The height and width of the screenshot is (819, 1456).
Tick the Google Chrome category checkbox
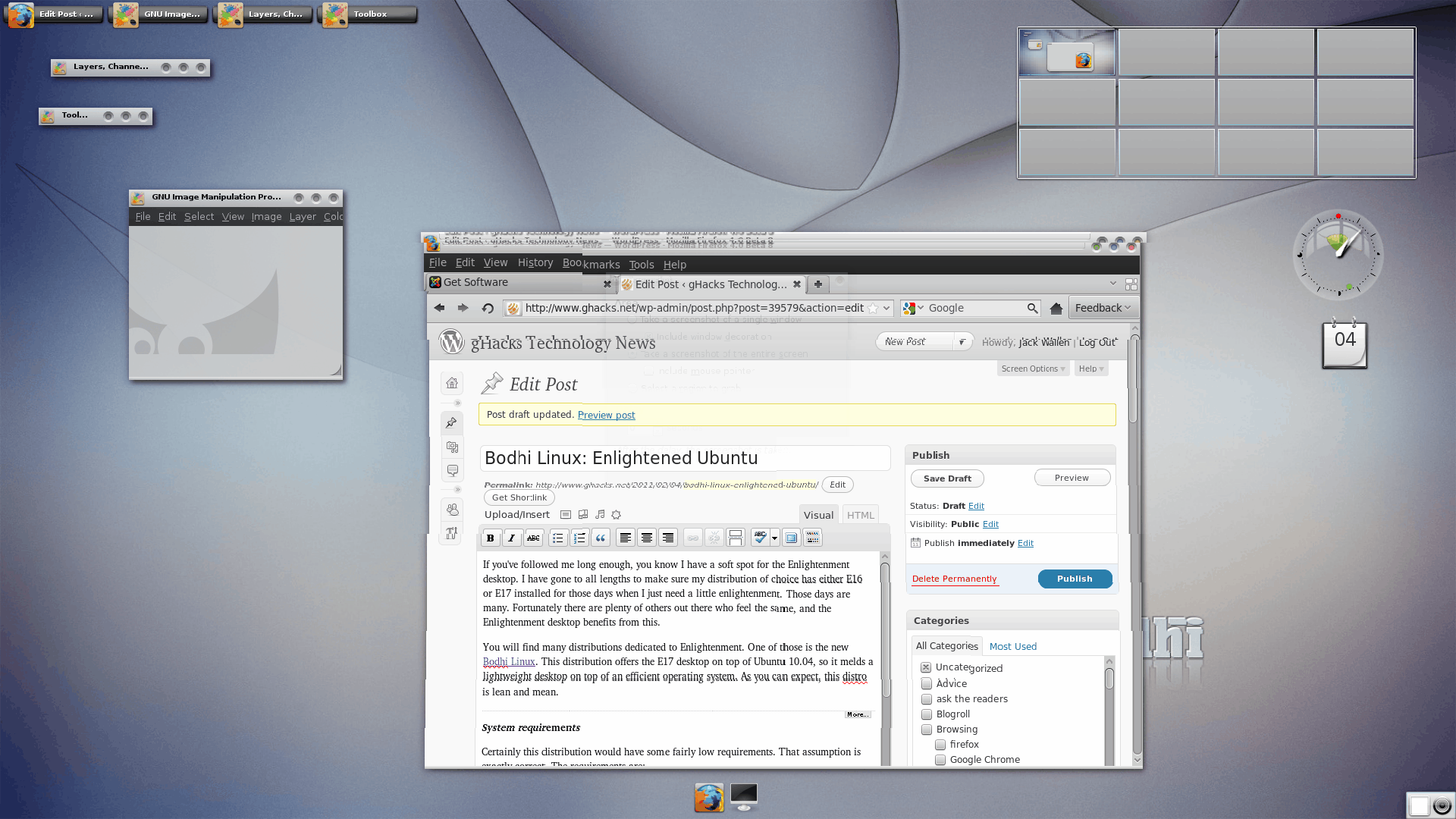pos(940,760)
